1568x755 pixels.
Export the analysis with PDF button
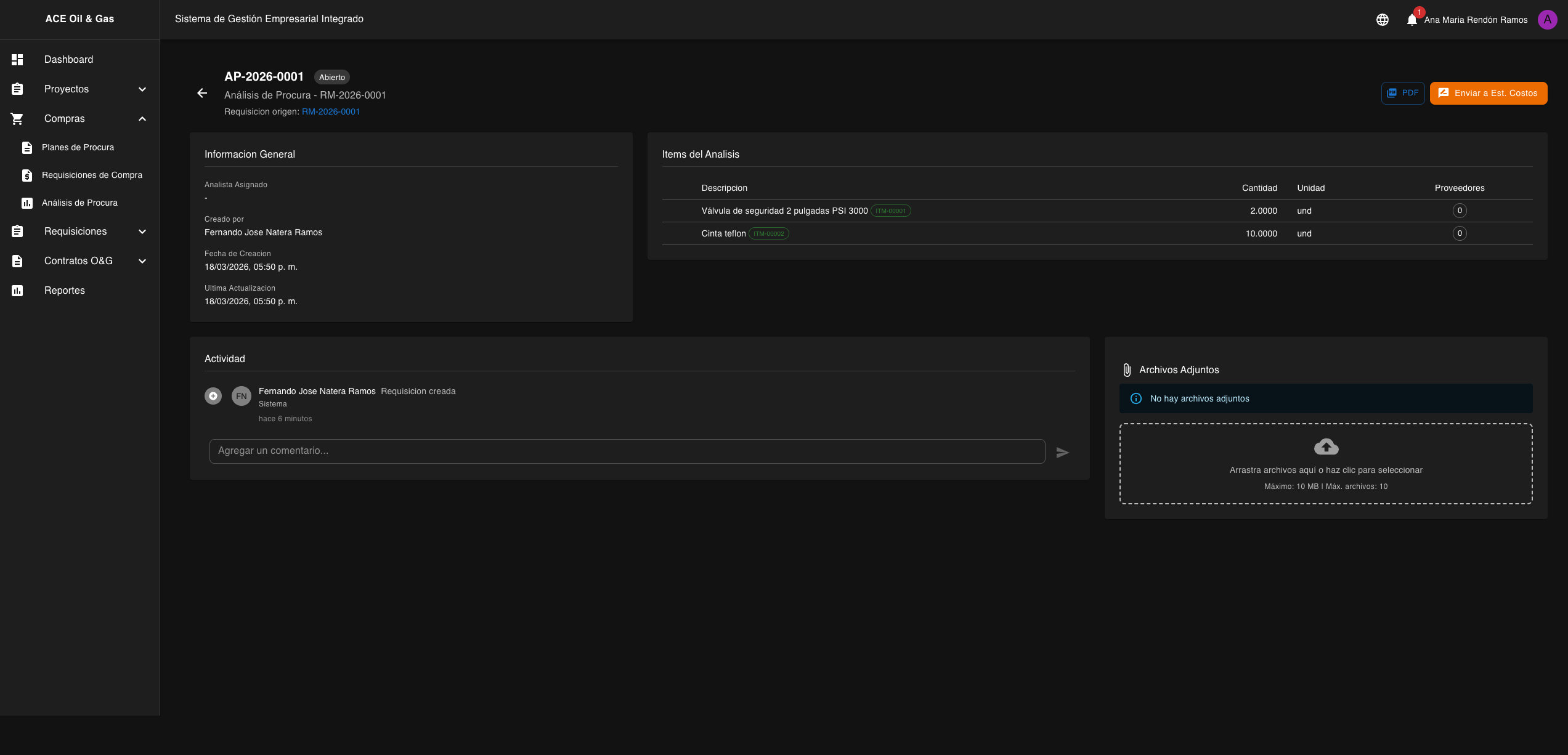[x=1402, y=94]
